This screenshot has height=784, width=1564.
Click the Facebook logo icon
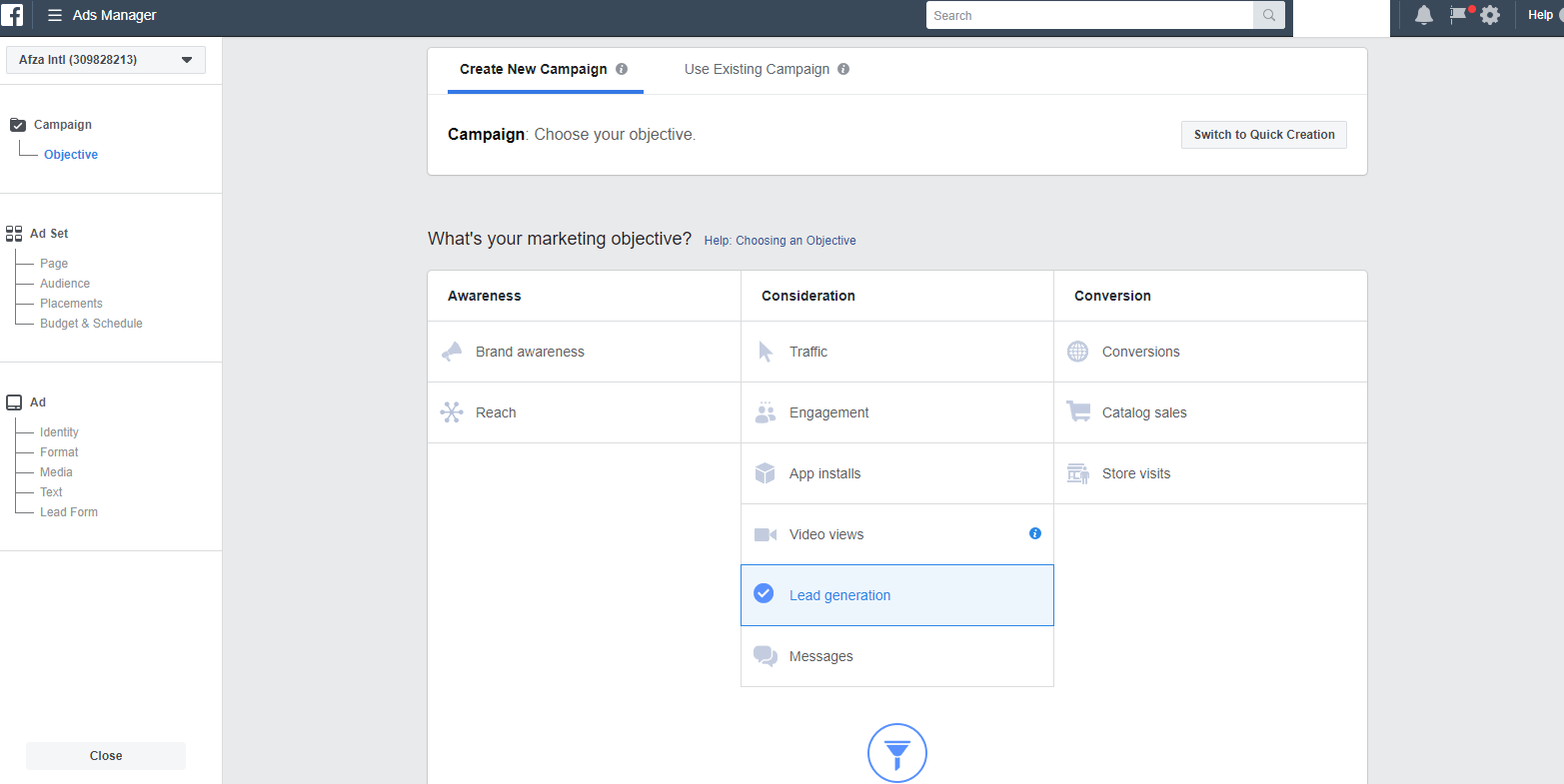pyautogui.click(x=12, y=15)
